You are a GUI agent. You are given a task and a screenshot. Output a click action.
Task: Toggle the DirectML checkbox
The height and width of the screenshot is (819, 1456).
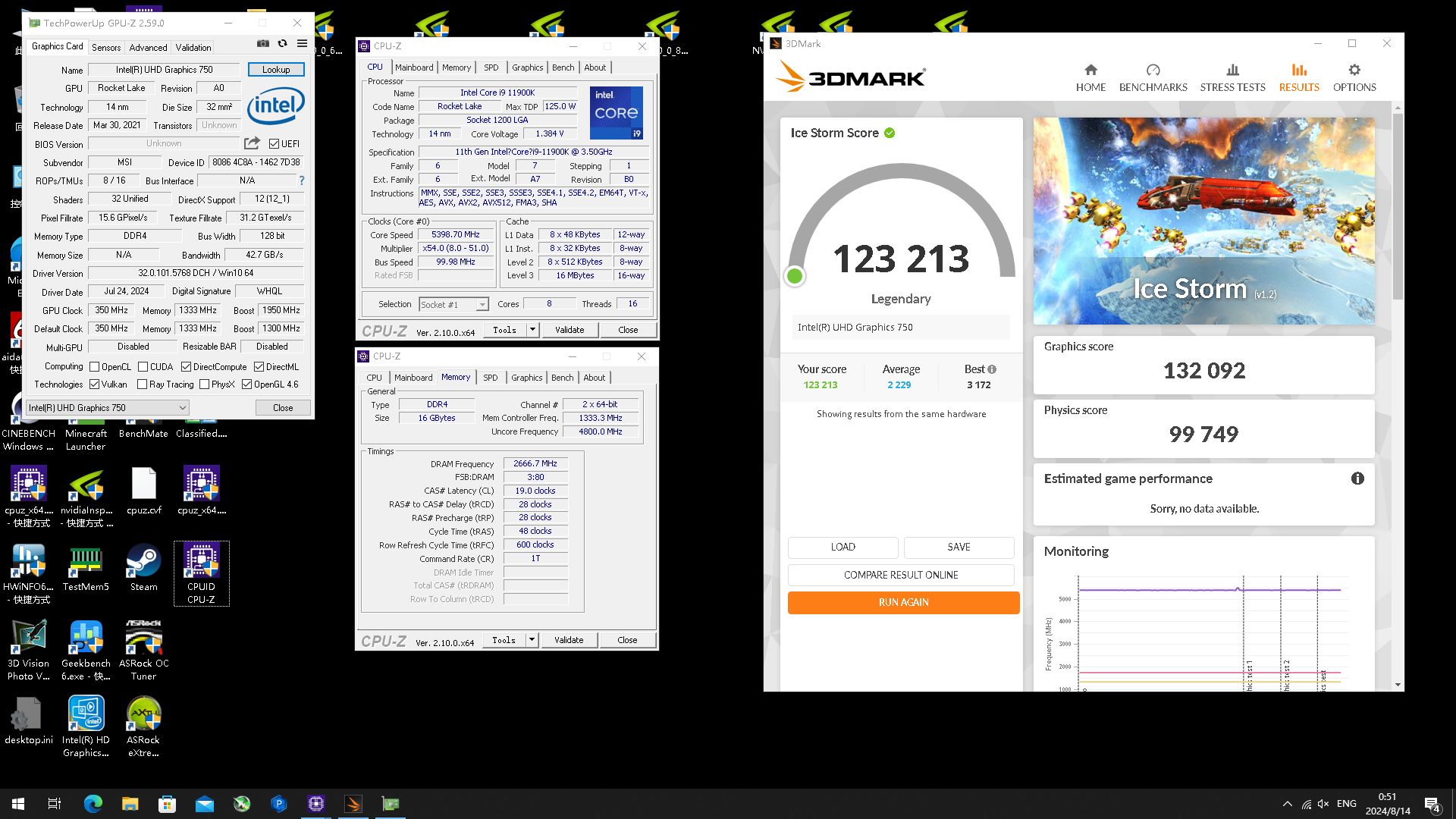[x=259, y=367]
